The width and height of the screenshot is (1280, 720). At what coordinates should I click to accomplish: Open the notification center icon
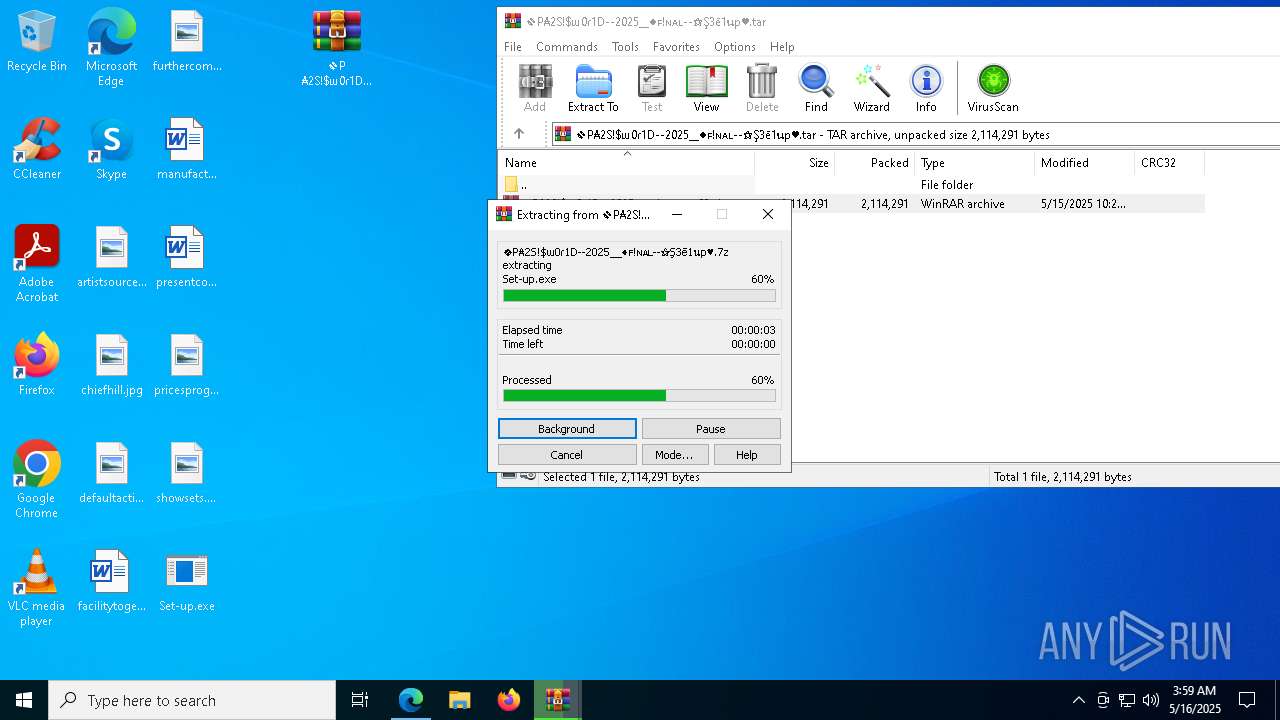pos(1247,700)
